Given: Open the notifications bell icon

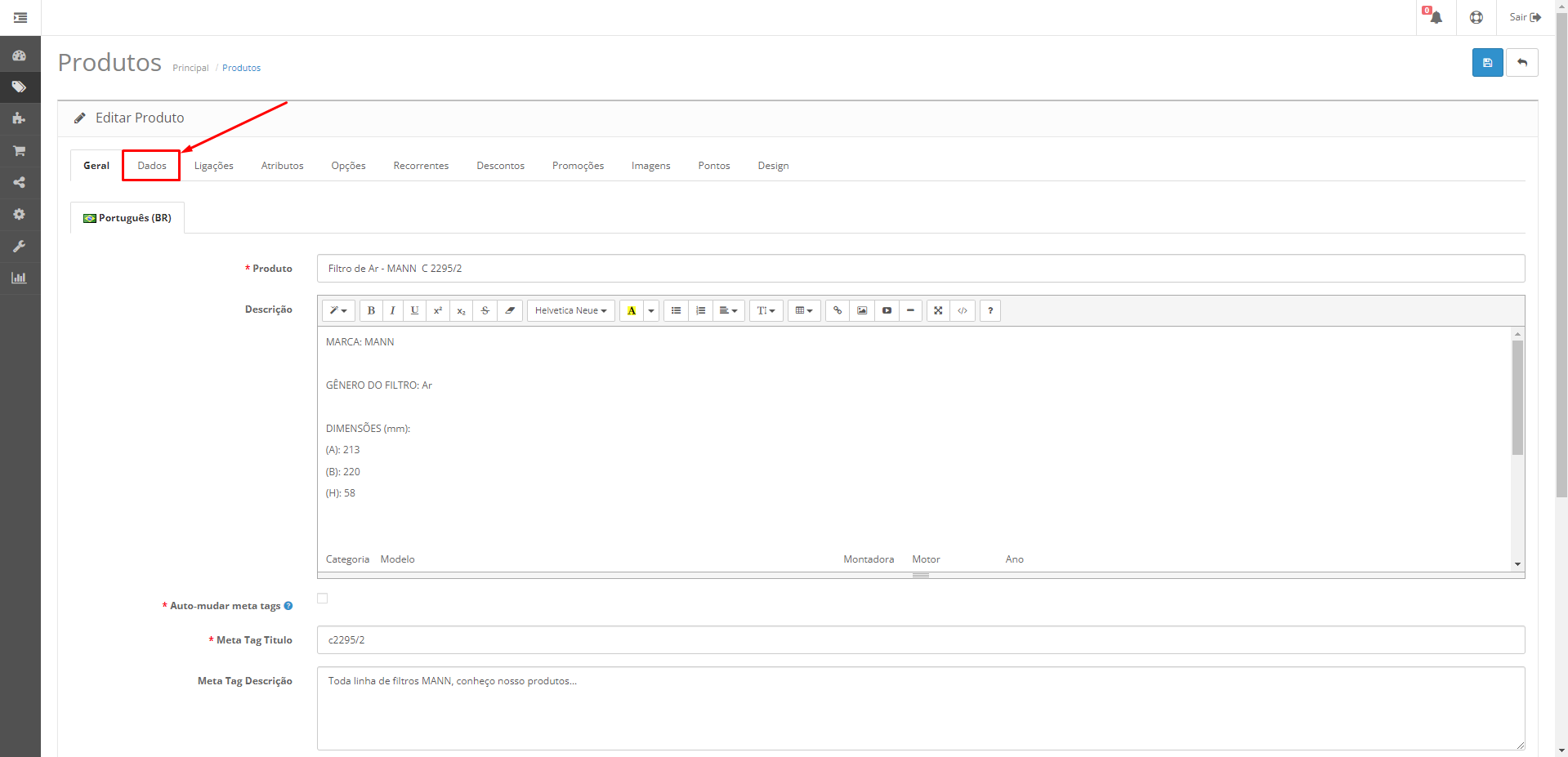Looking at the screenshot, I should (1436, 17).
